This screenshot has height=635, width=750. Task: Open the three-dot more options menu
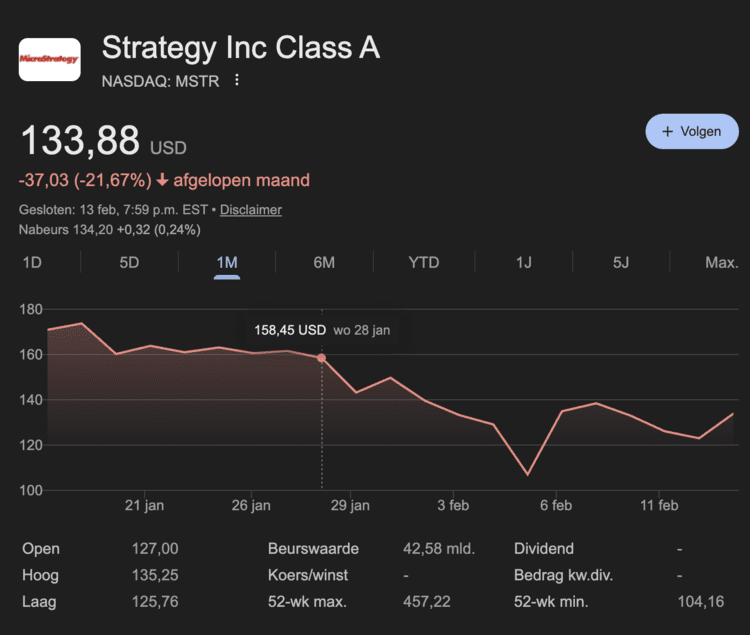click(x=237, y=80)
